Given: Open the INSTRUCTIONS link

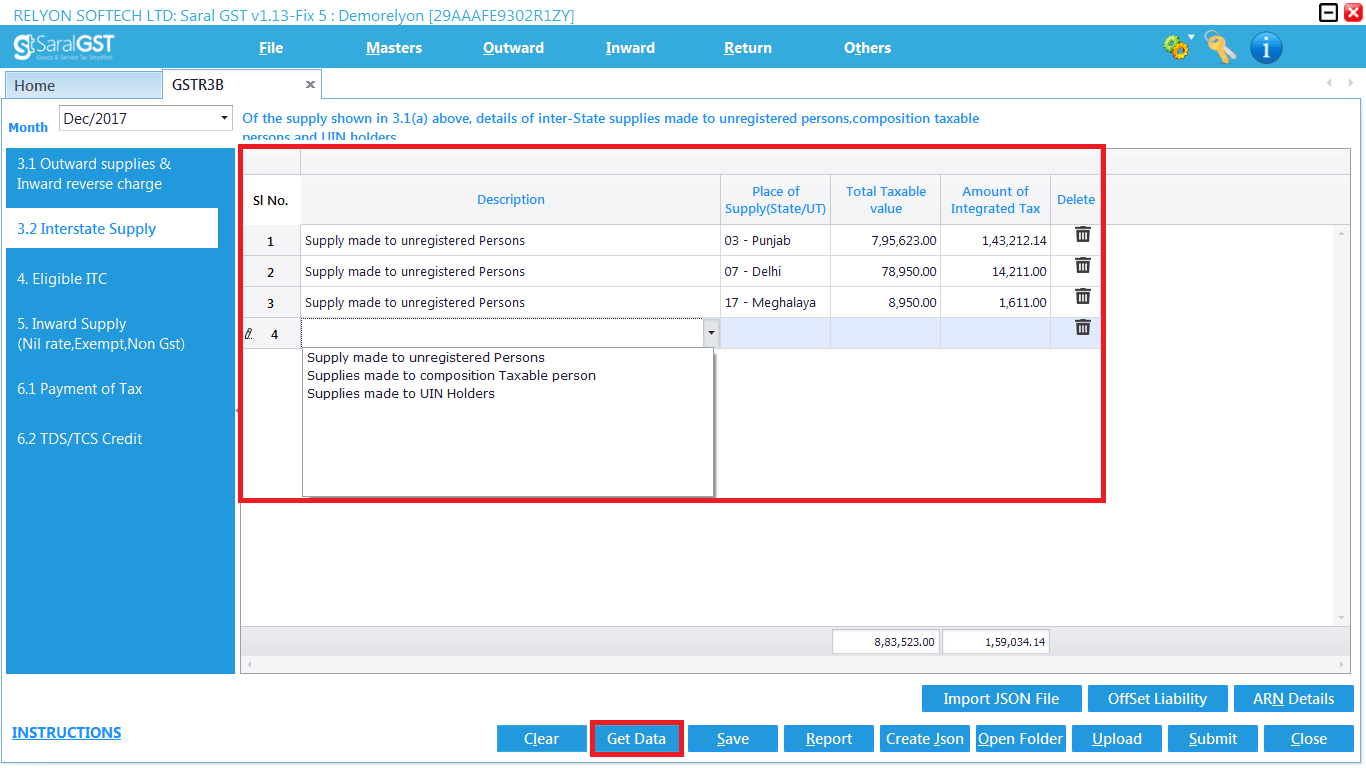Looking at the screenshot, I should click(x=66, y=732).
